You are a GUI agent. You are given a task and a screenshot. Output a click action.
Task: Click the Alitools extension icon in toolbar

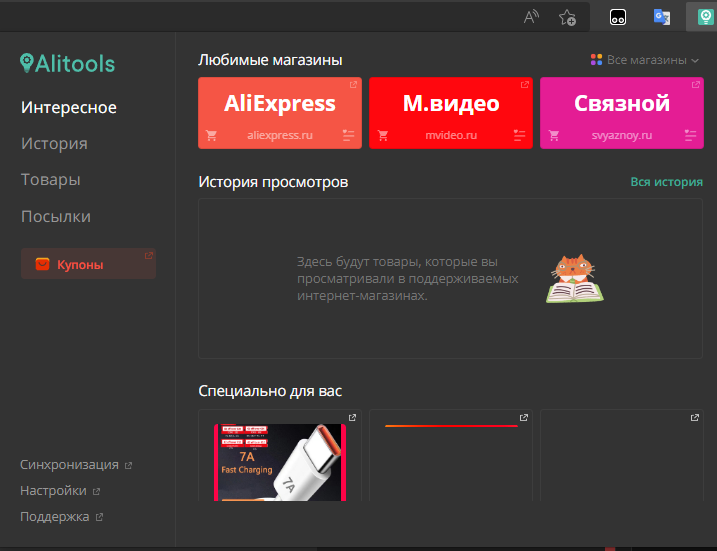[705, 17]
